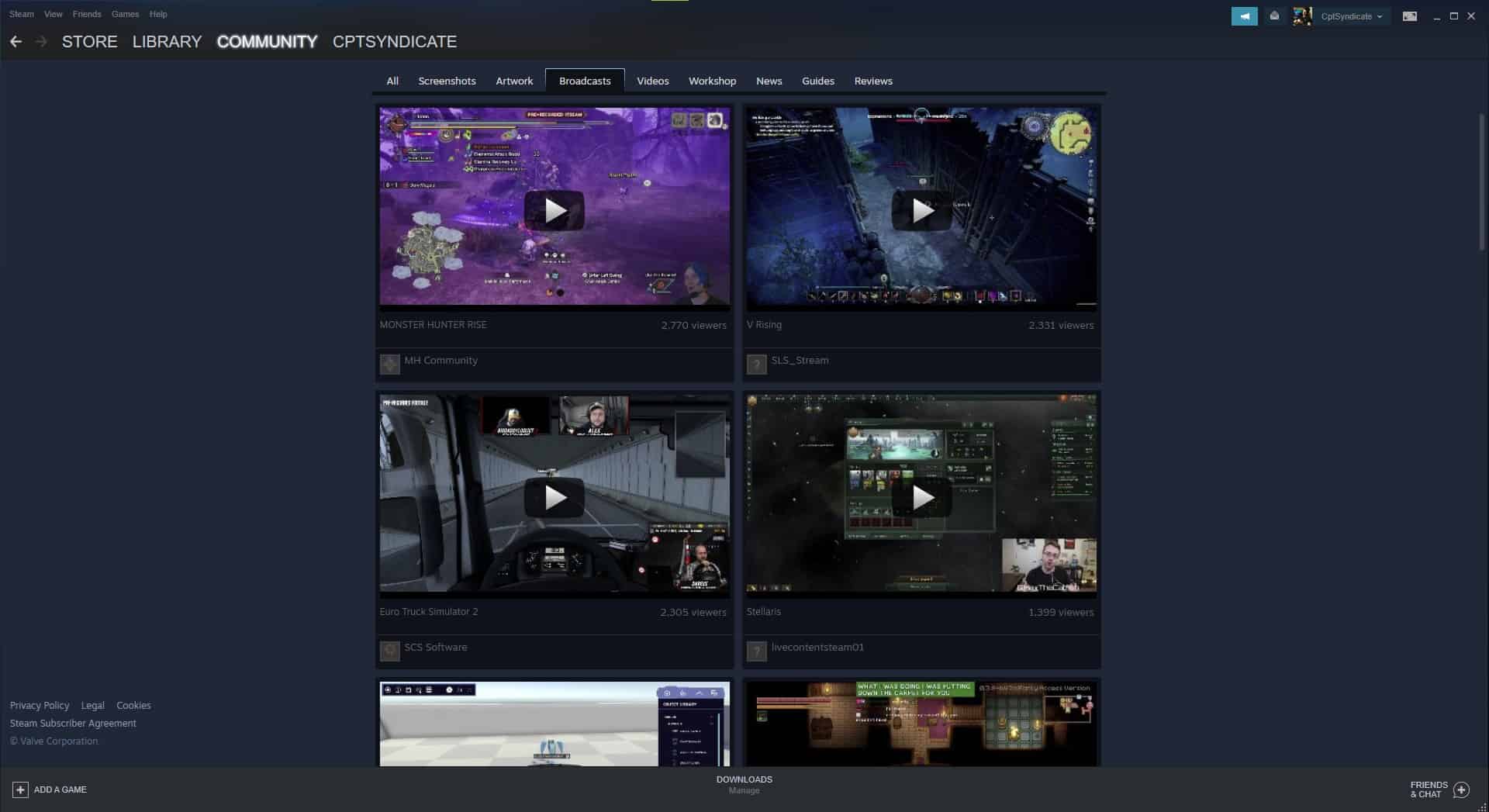Open notifications with the bell icon
The image size is (1489, 812).
coord(1274,16)
